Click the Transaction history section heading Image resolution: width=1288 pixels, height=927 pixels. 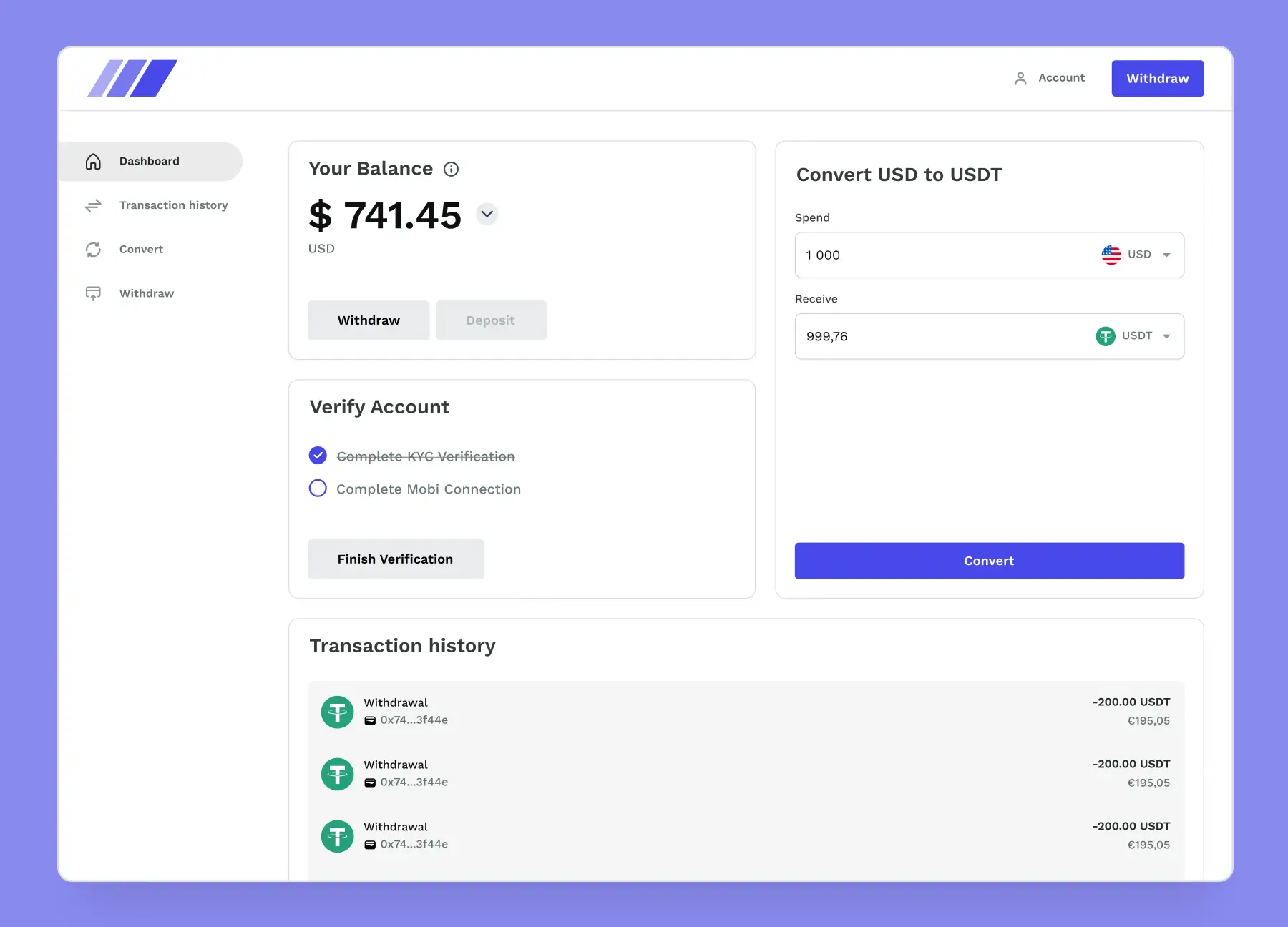[x=402, y=646]
